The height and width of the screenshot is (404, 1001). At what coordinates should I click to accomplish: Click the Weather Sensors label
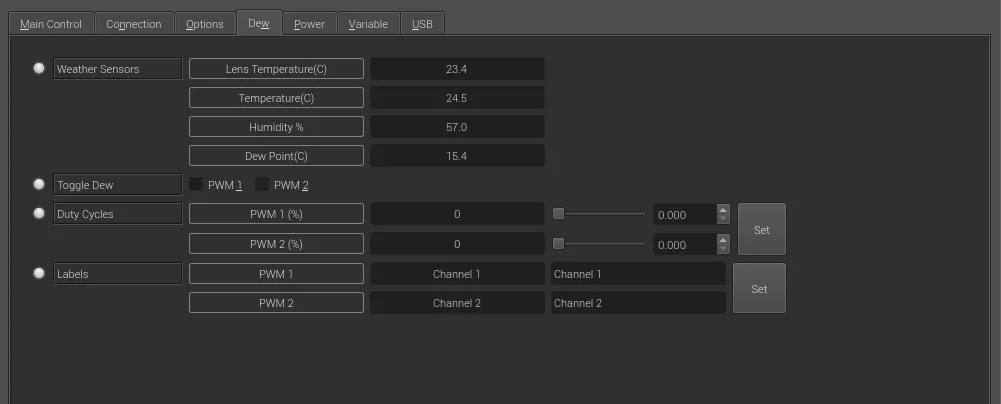click(x=117, y=69)
